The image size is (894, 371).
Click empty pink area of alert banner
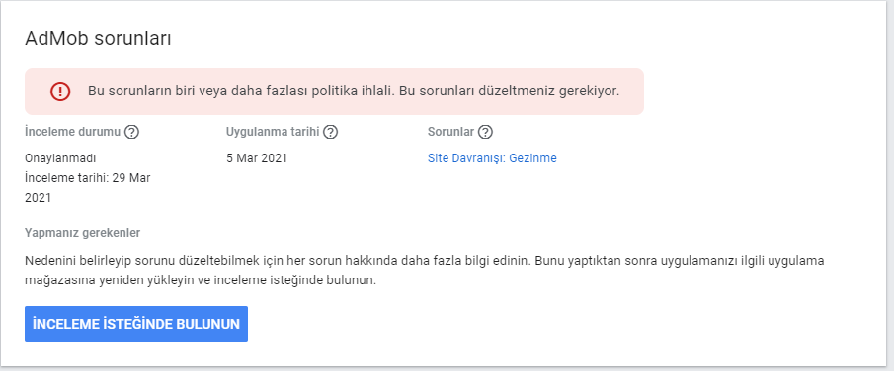coord(632,91)
